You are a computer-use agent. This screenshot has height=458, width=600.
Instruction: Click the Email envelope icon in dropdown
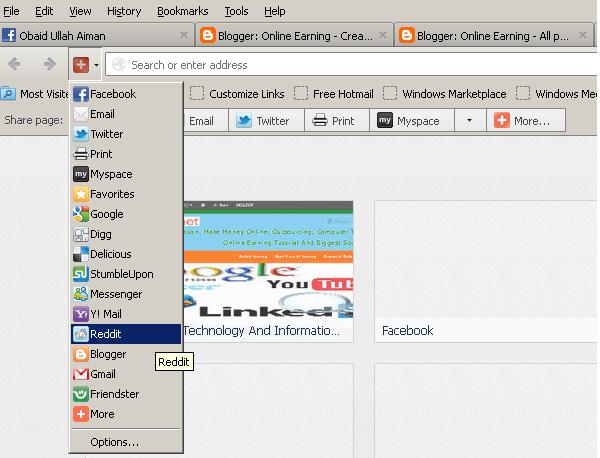tap(81, 114)
